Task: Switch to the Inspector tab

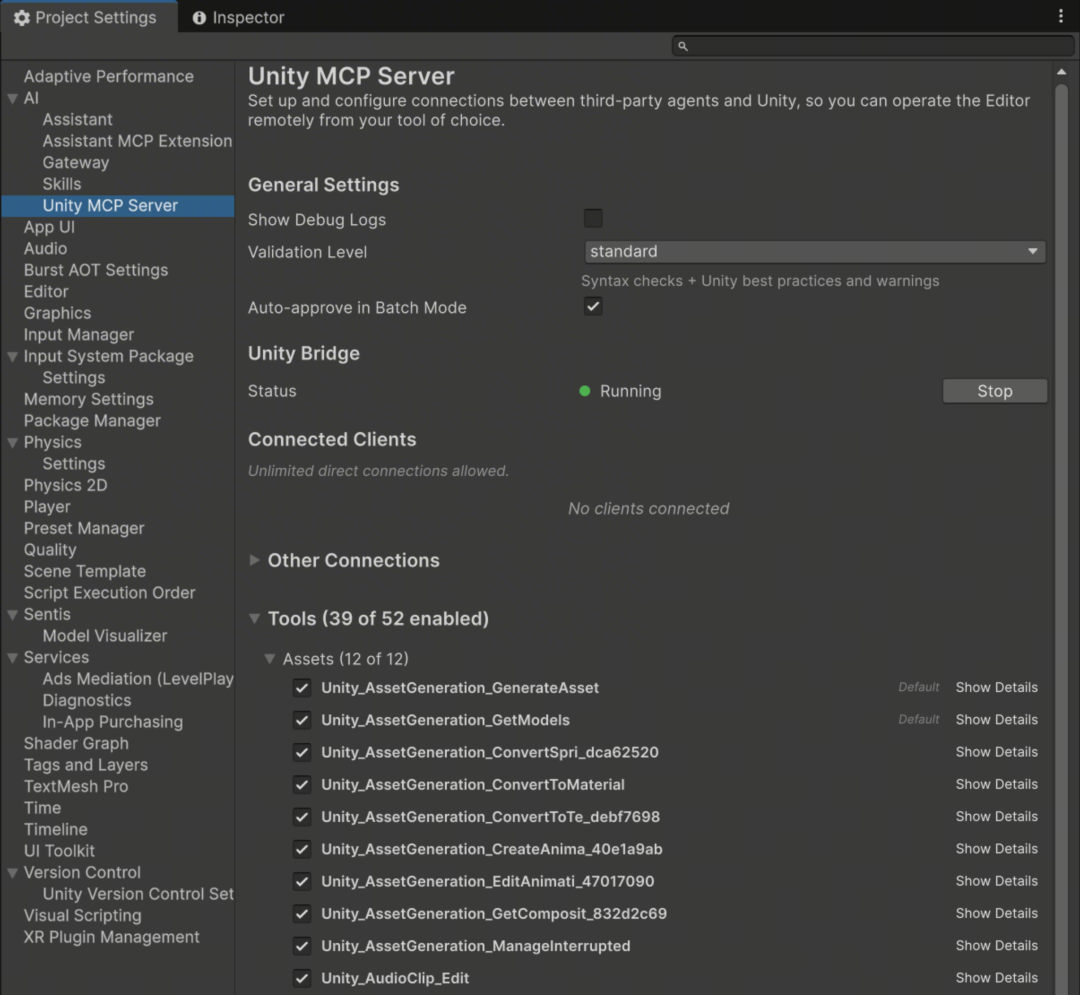Action: click(238, 17)
